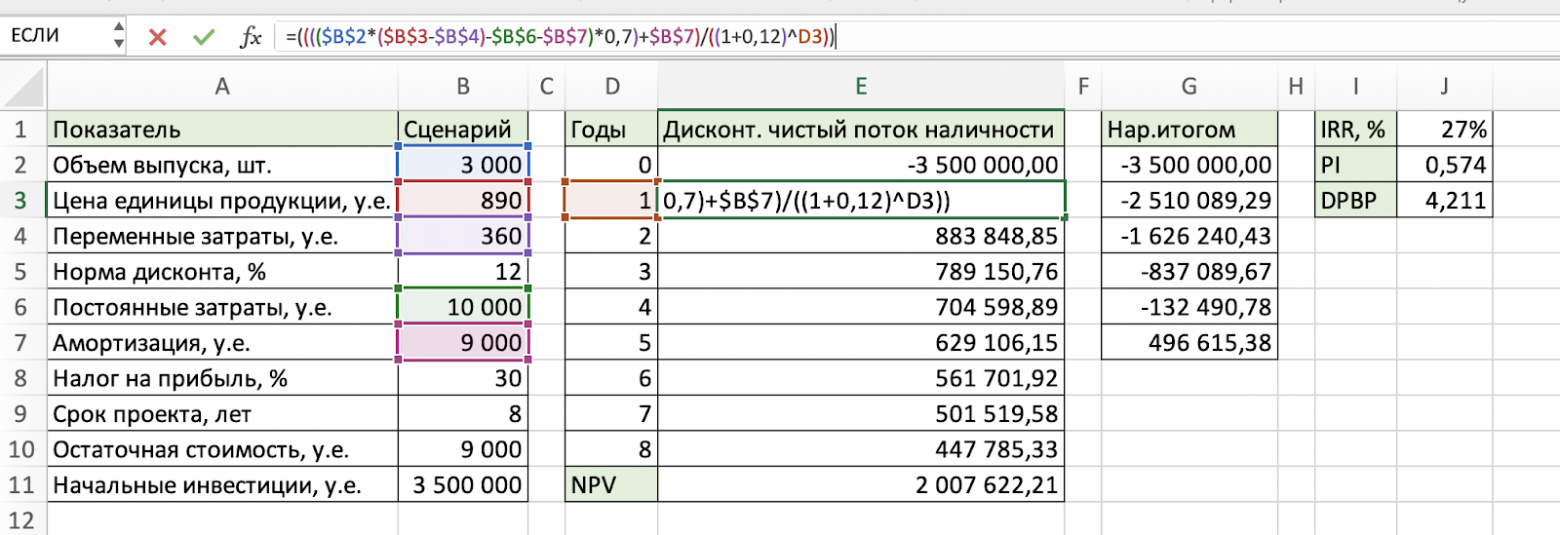Select cell Объем выпуска, шт.
Viewport: 1560px width, 535px height.
pyautogui.click(x=222, y=165)
